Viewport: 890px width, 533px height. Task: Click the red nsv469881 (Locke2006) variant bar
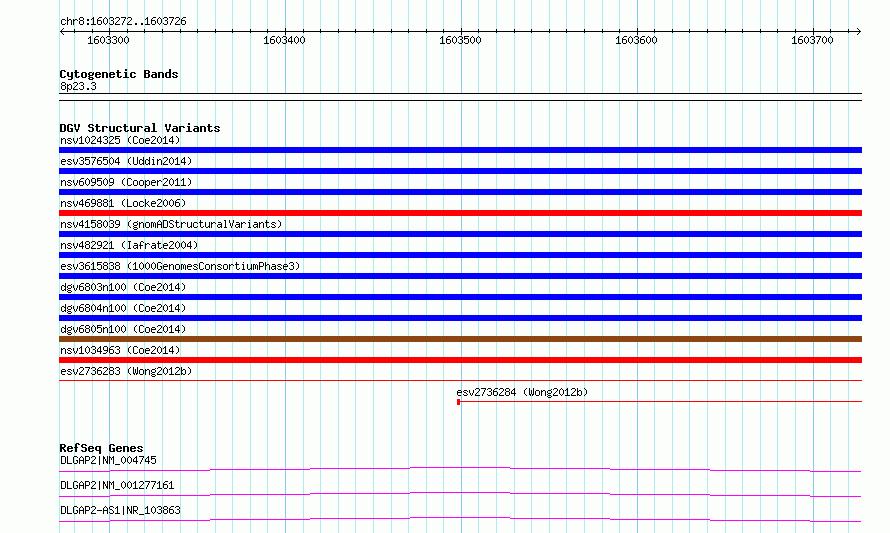pos(460,213)
